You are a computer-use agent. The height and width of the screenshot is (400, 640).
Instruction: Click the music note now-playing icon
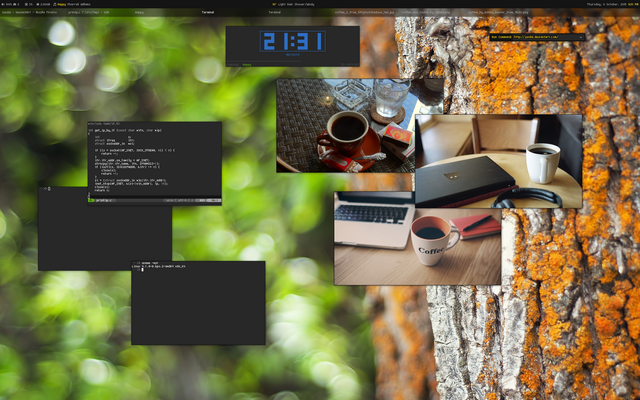(x=54, y=4)
